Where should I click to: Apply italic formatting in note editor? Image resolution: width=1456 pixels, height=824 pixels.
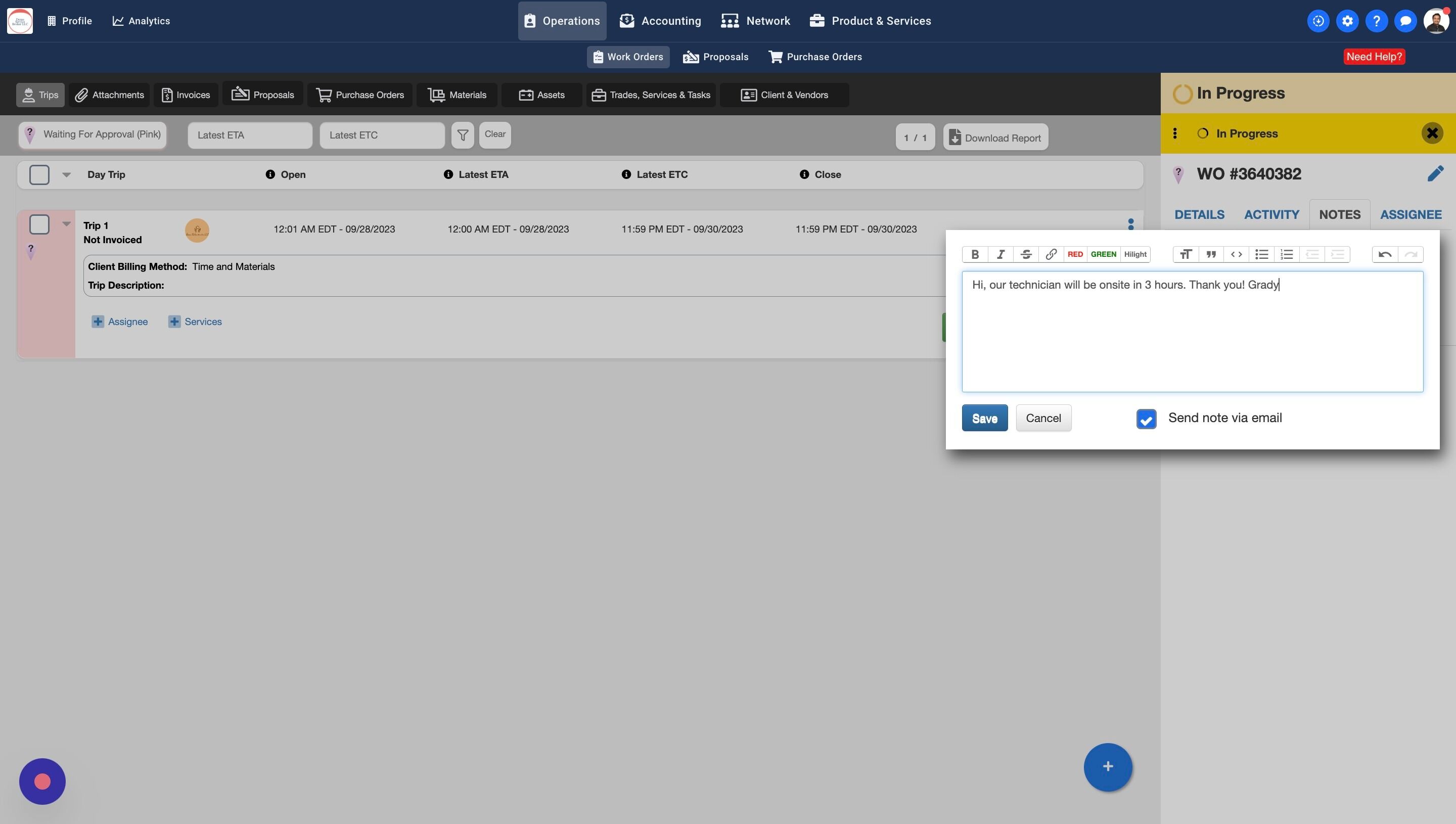1000,255
